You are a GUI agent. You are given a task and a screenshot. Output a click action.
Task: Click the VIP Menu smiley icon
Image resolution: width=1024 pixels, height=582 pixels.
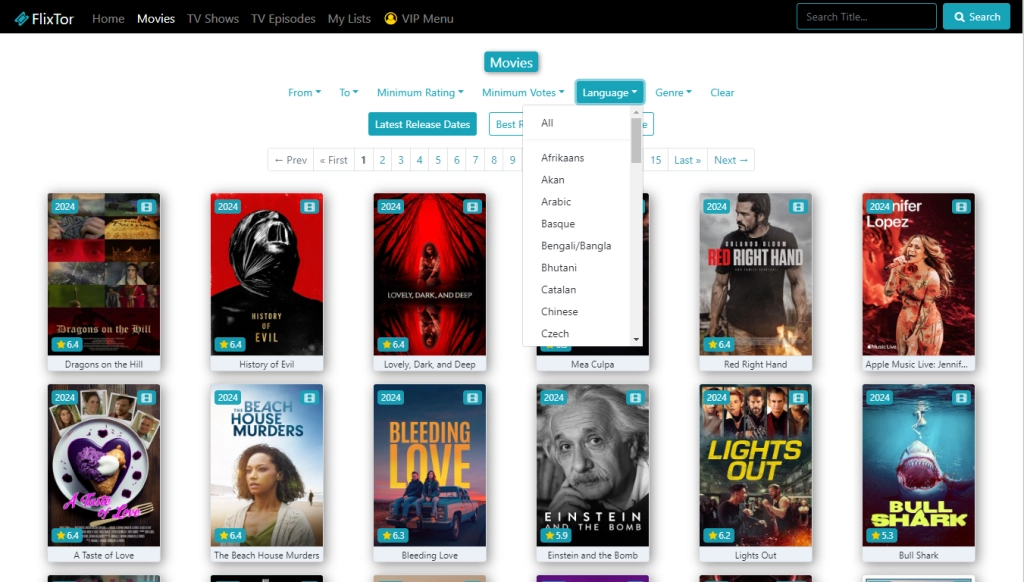[391, 18]
